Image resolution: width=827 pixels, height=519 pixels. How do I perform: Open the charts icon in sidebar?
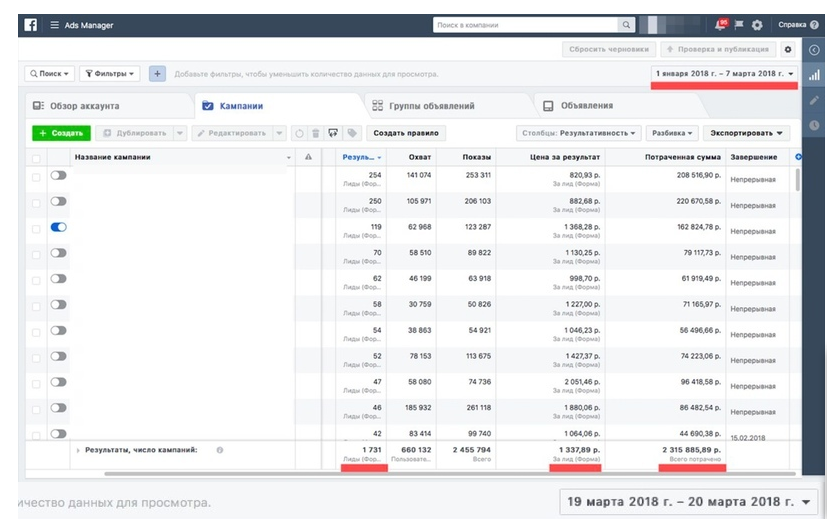point(814,75)
